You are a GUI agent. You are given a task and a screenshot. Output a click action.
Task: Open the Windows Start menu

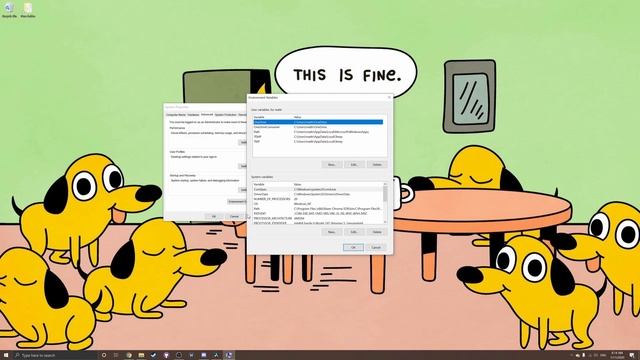[x=6, y=355]
